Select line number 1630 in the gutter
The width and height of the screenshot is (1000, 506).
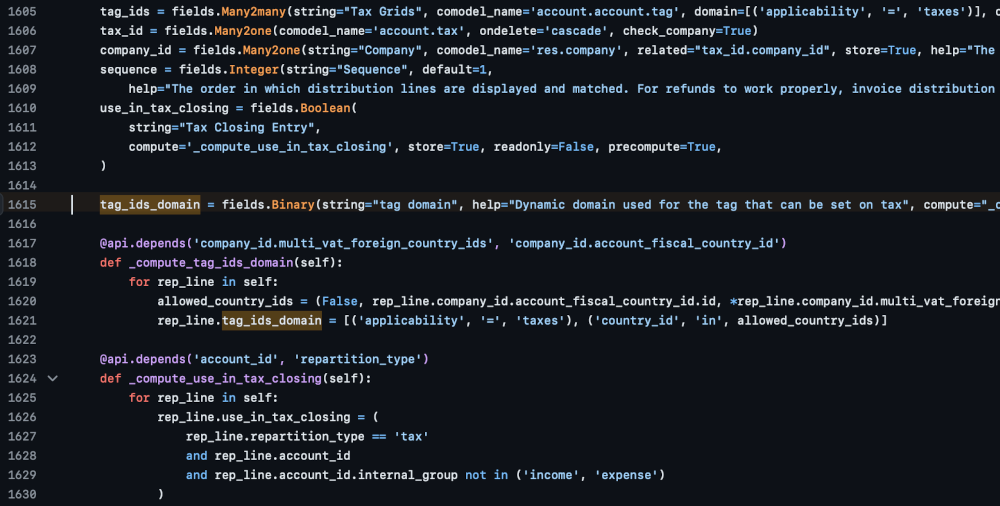tap(20, 494)
